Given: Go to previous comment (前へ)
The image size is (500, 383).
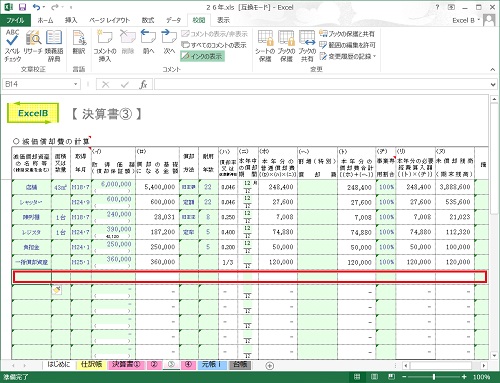Looking at the screenshot, I should [x=148, y=43].
